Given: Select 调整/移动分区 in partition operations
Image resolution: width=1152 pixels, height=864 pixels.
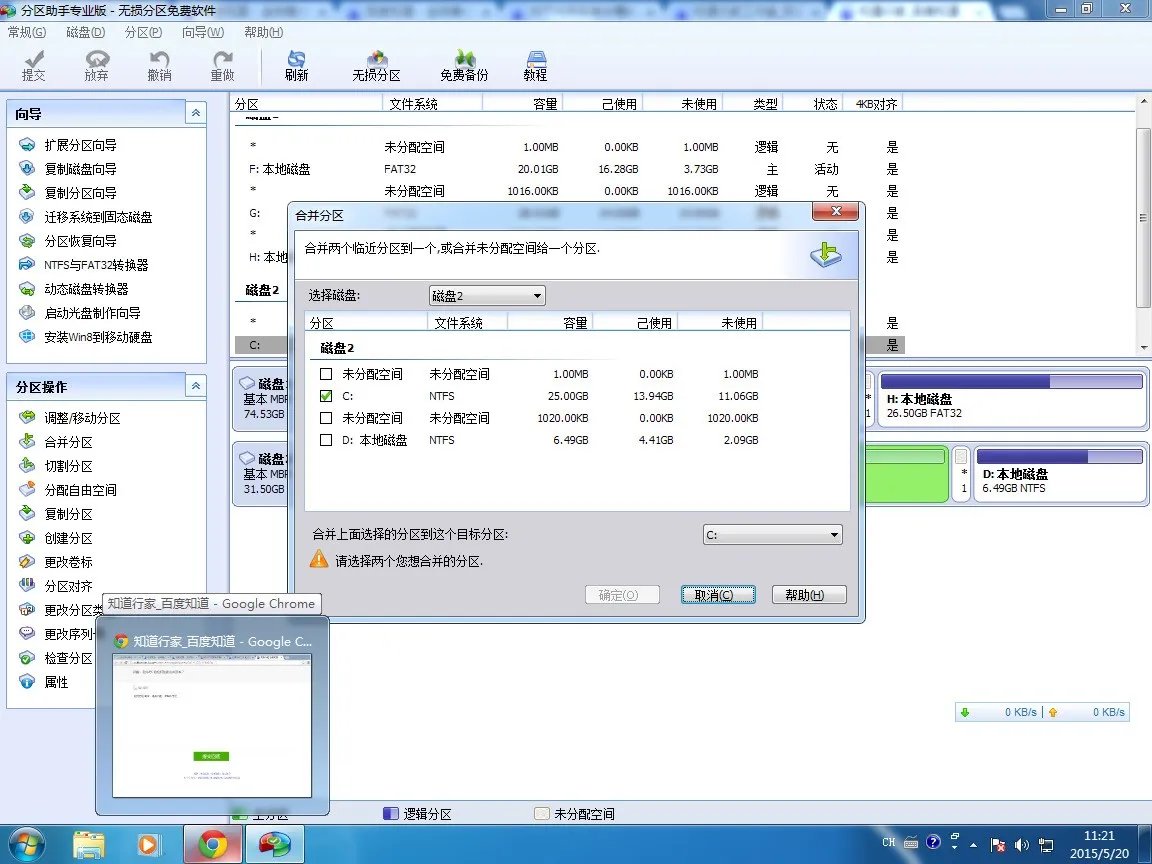Looking at the screenshot, I should (82, 418).
